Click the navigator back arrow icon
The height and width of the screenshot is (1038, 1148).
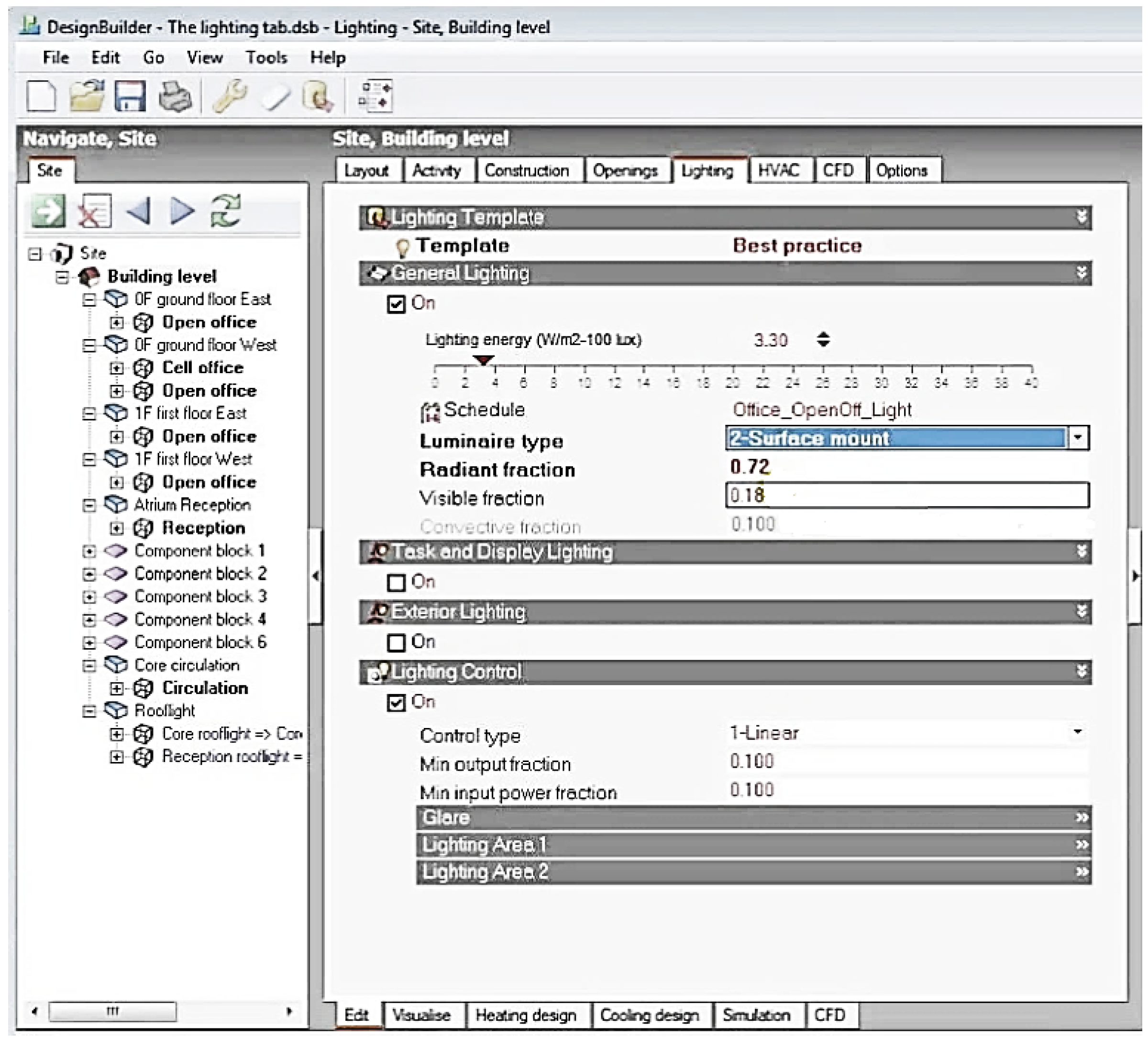point(138,211)
